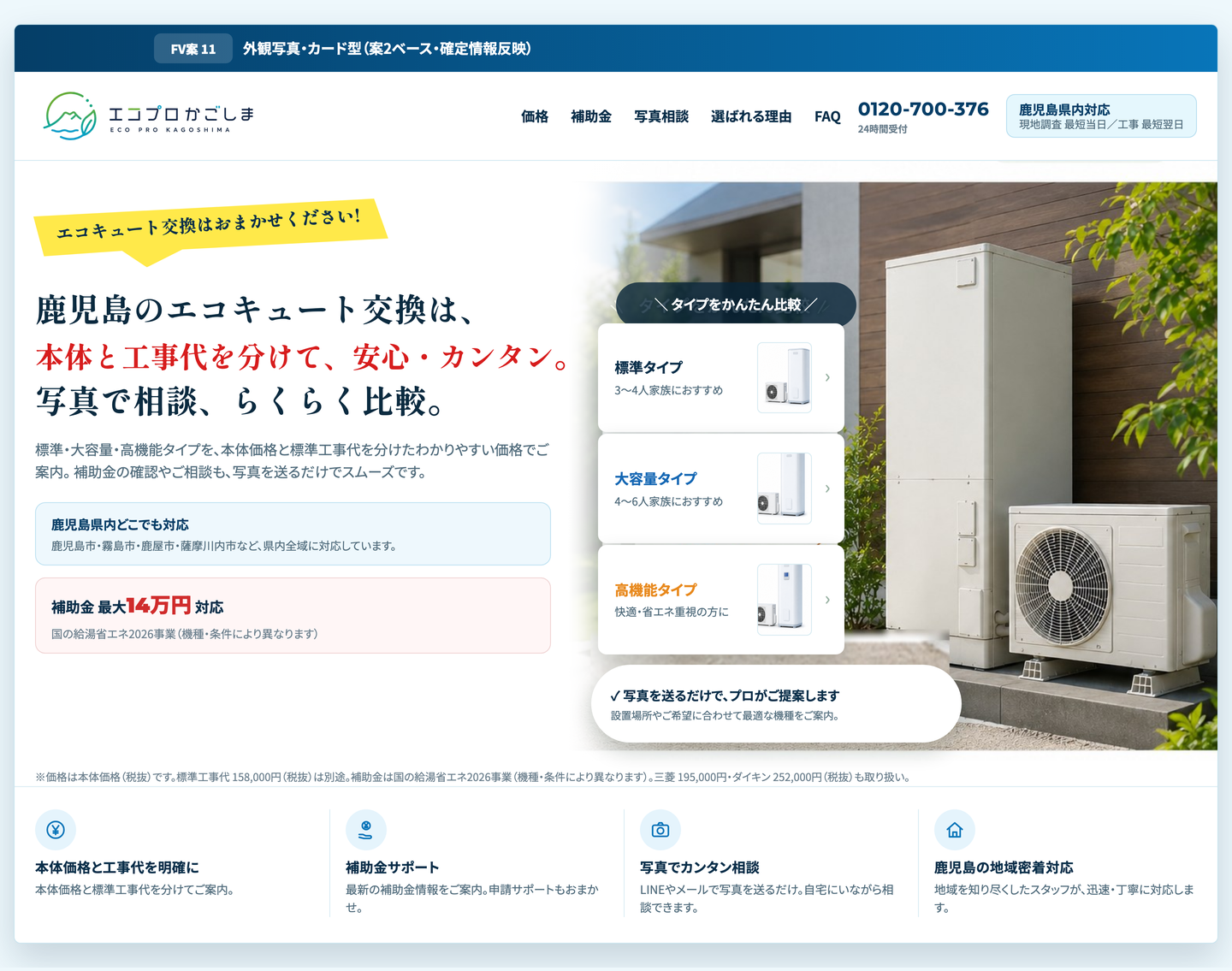Click the yen icon above 本体価格と工事代を明確に
This screenshot has width=1232, height=971.
click(x=56, y=830)
